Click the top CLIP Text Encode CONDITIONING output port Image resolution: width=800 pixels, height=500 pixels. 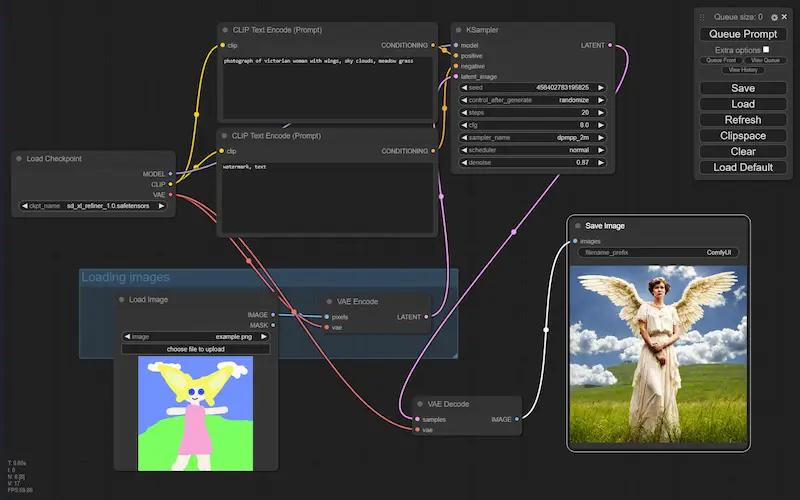[433, 45]
